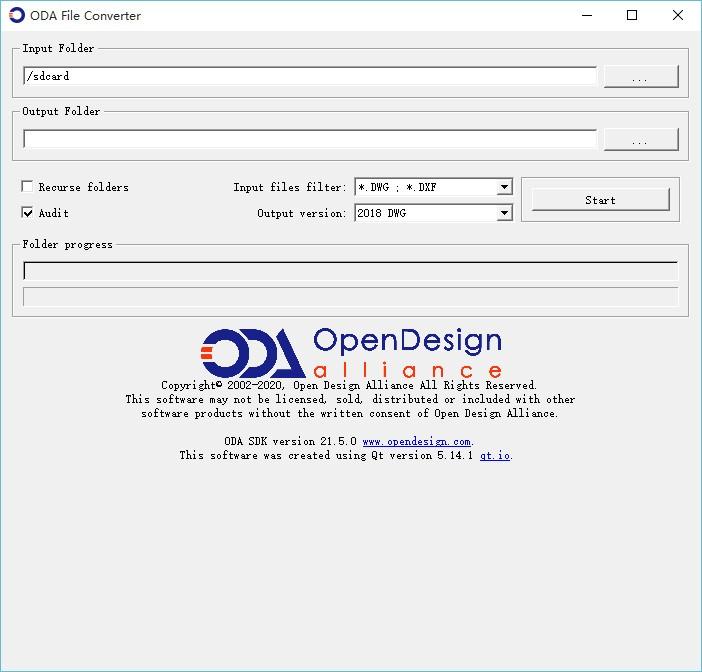Start the file conversion
The width and height of the screenshot is (702, 672).
600,200
